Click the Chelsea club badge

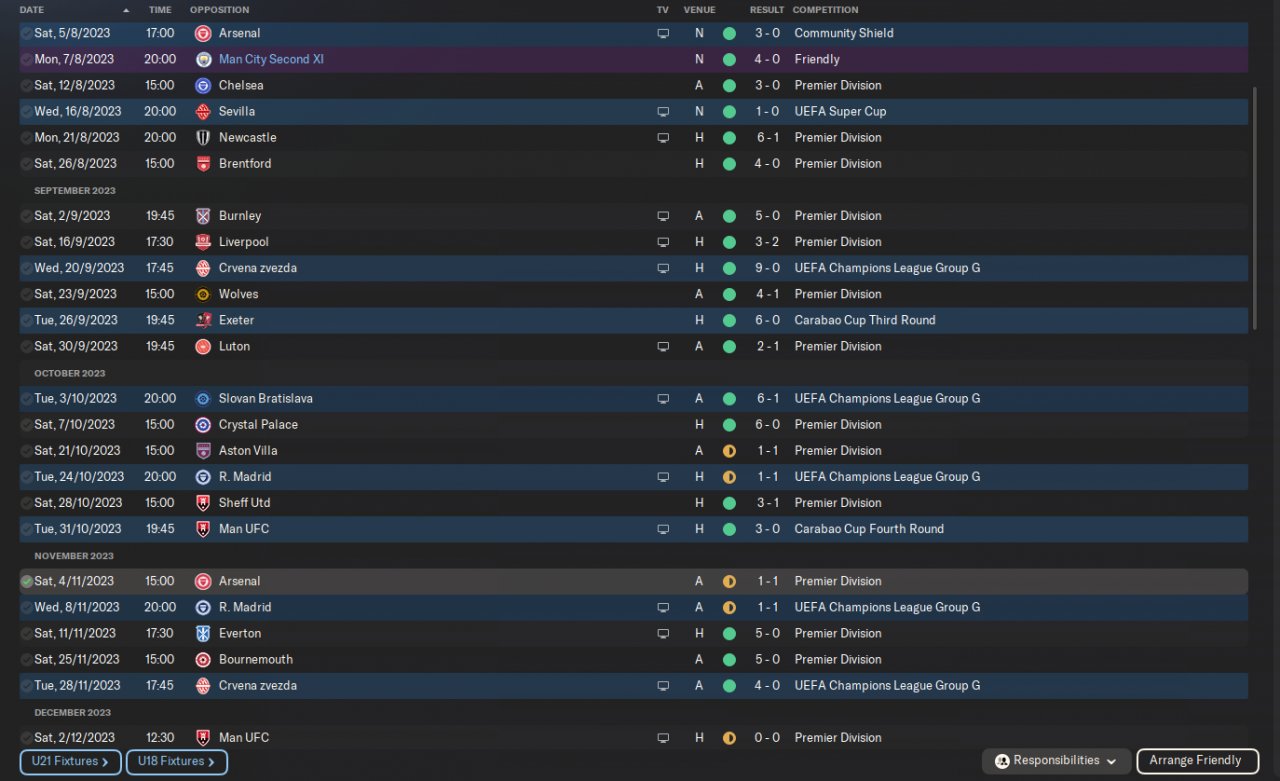click(203, 86)
